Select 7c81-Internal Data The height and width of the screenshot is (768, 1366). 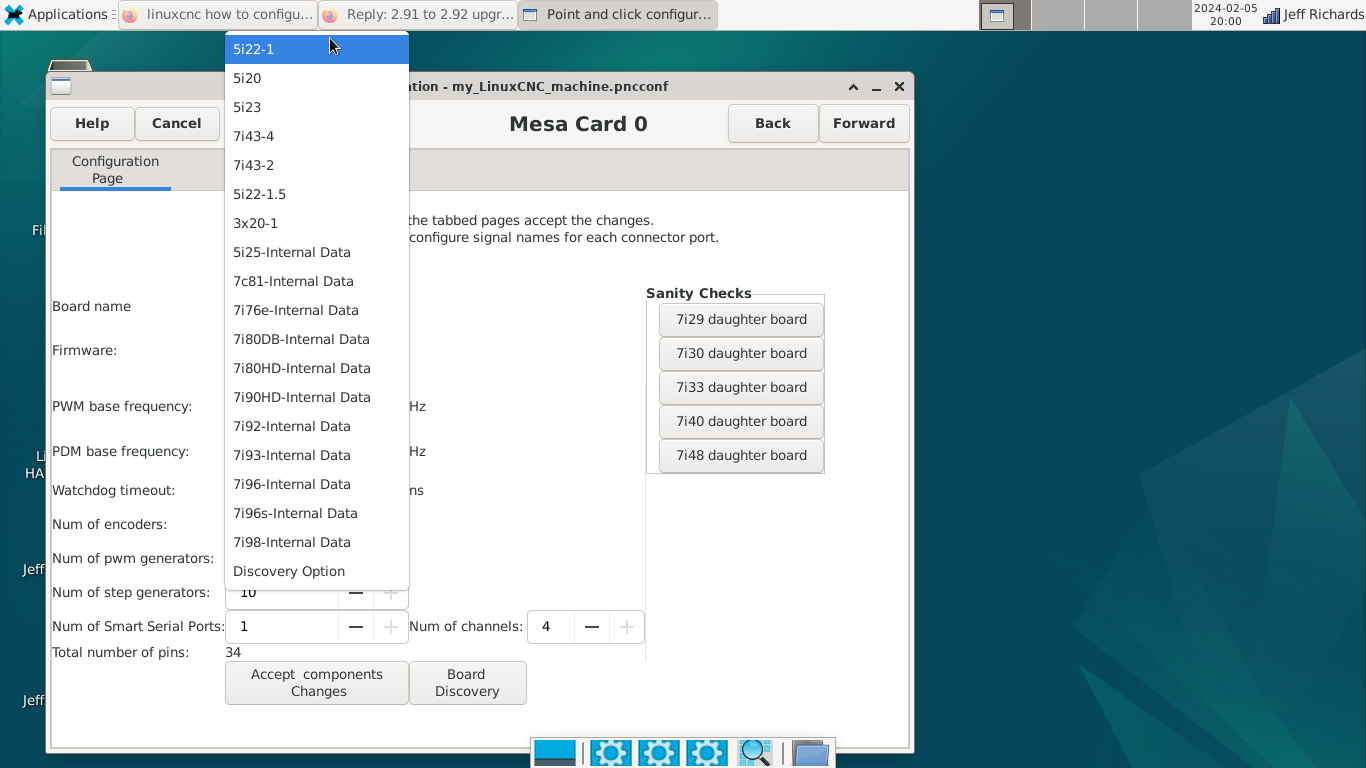pos(317,281)
